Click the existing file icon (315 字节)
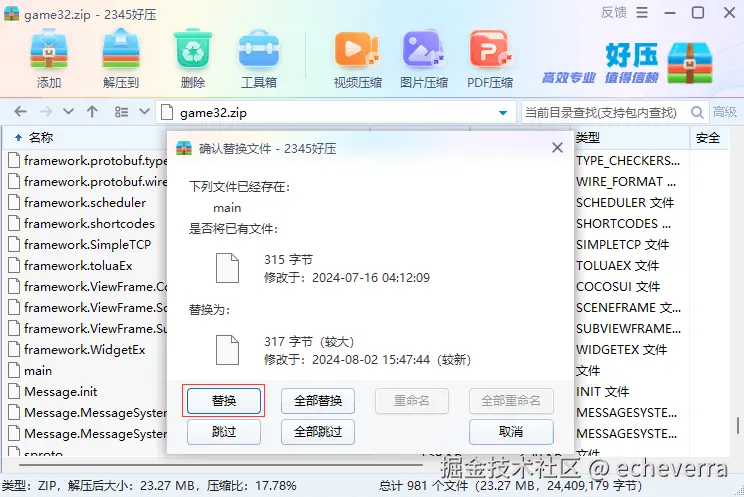The height and width of the screenshot is (497, 744). click(227, 268)
